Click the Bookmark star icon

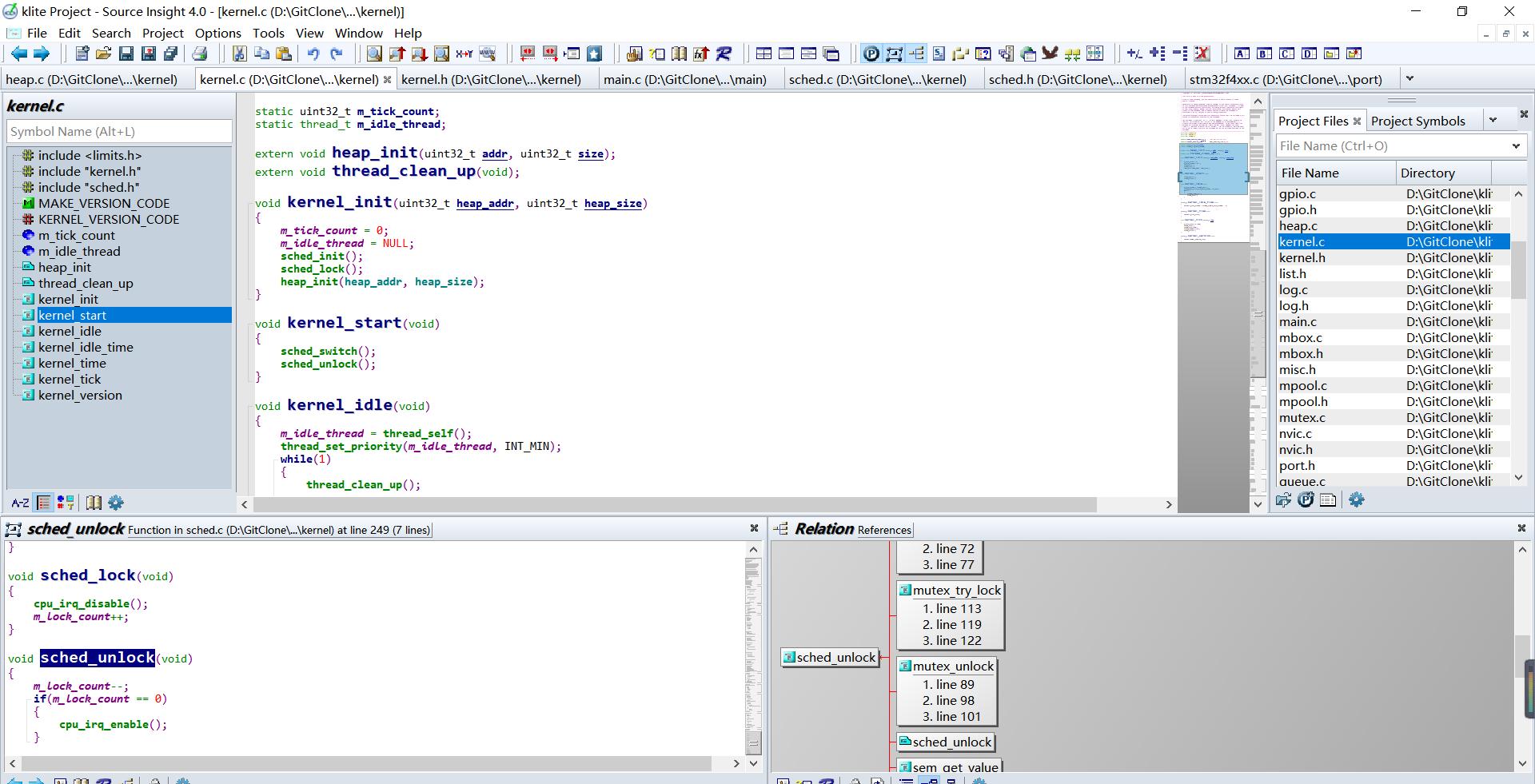click(x=594, y=54)
